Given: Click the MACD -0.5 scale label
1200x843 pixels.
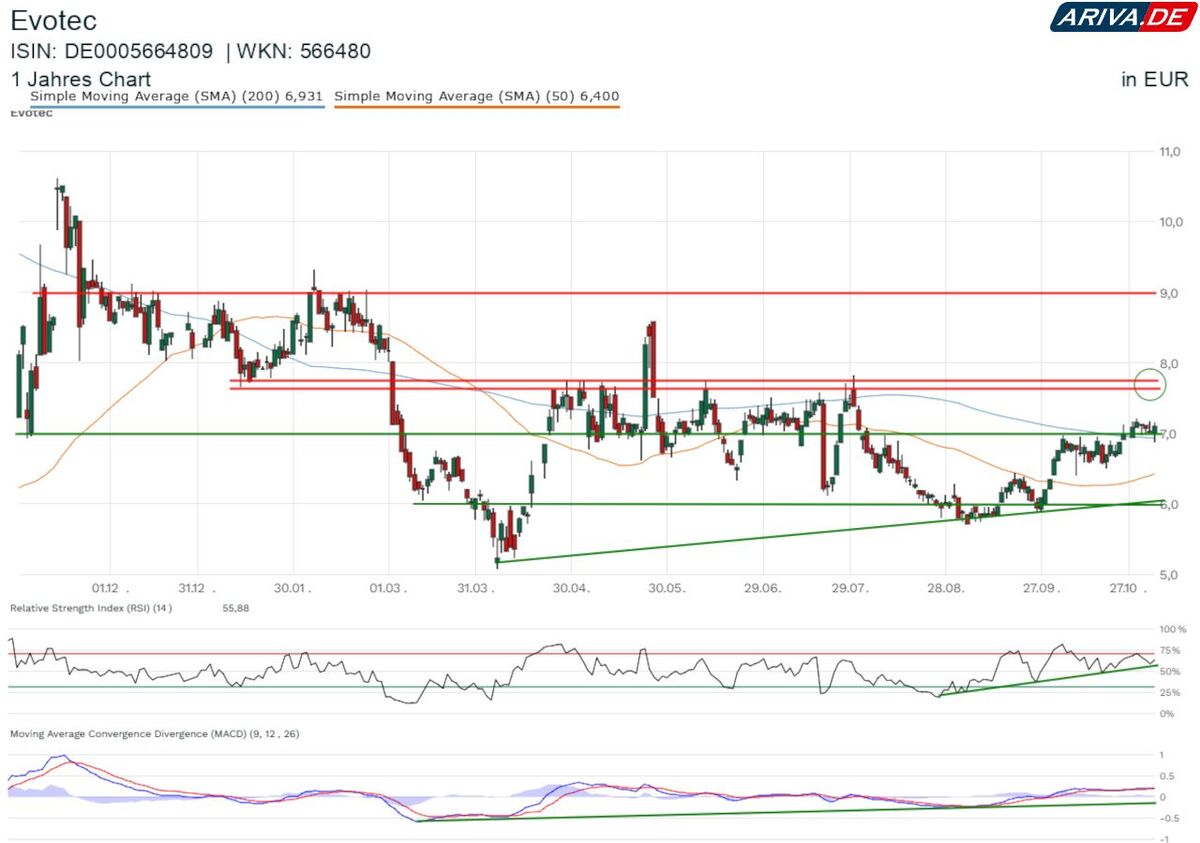Looking at the screenshot, I should [1169, 817].
